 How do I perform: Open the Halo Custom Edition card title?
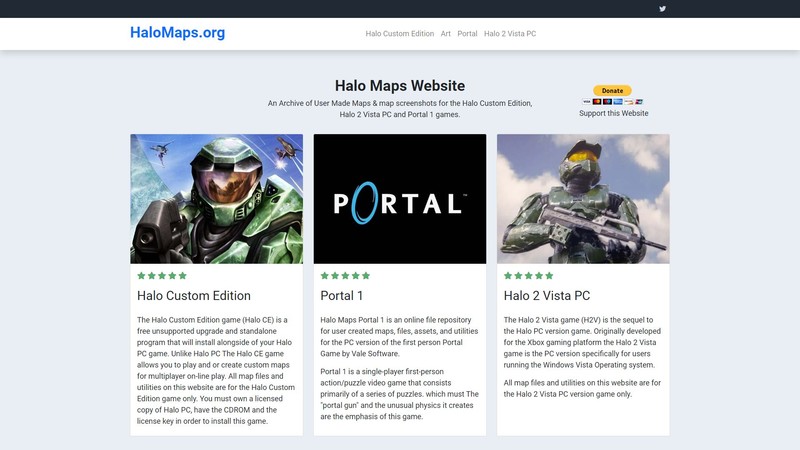194,296
